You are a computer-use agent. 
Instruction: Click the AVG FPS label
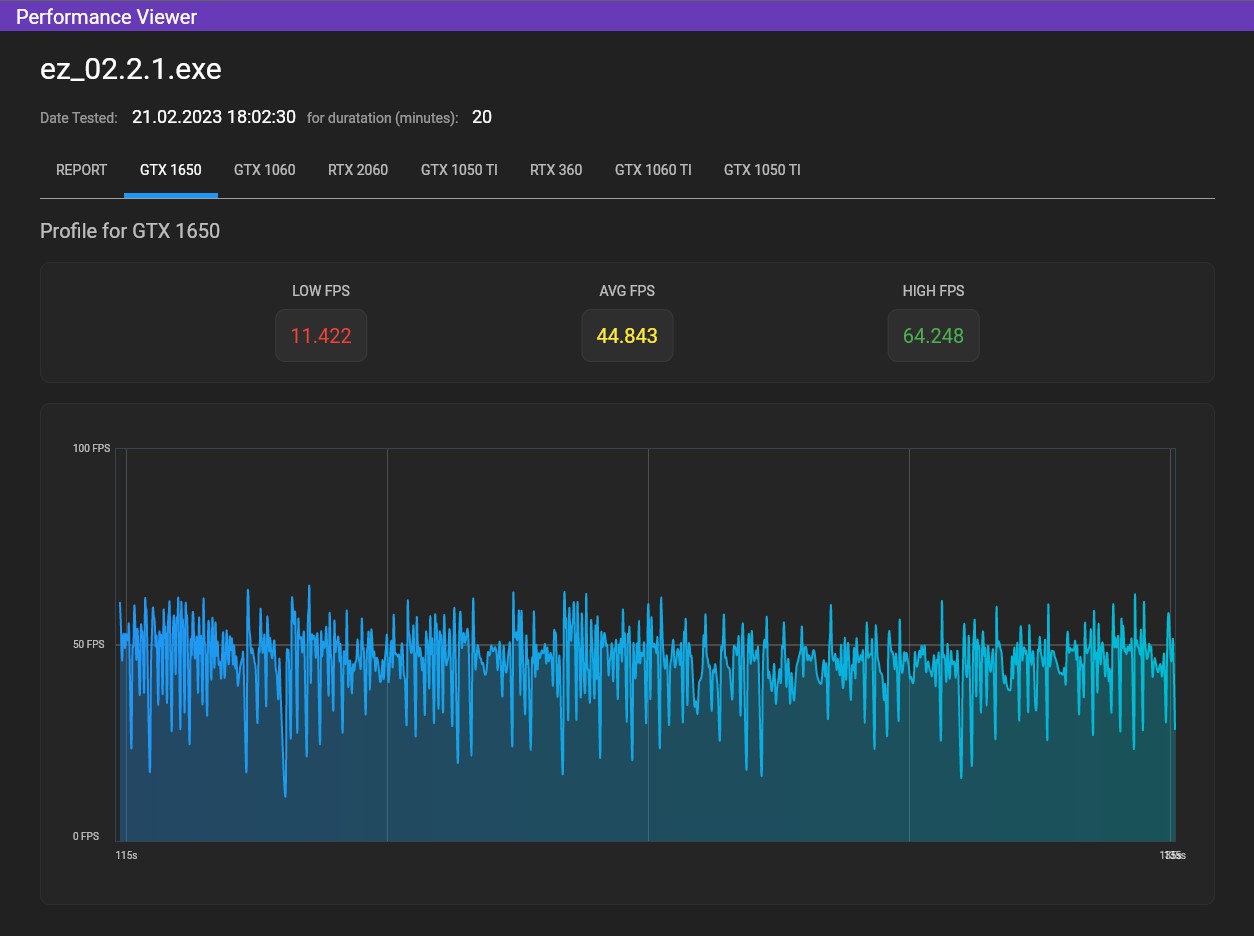627,291
